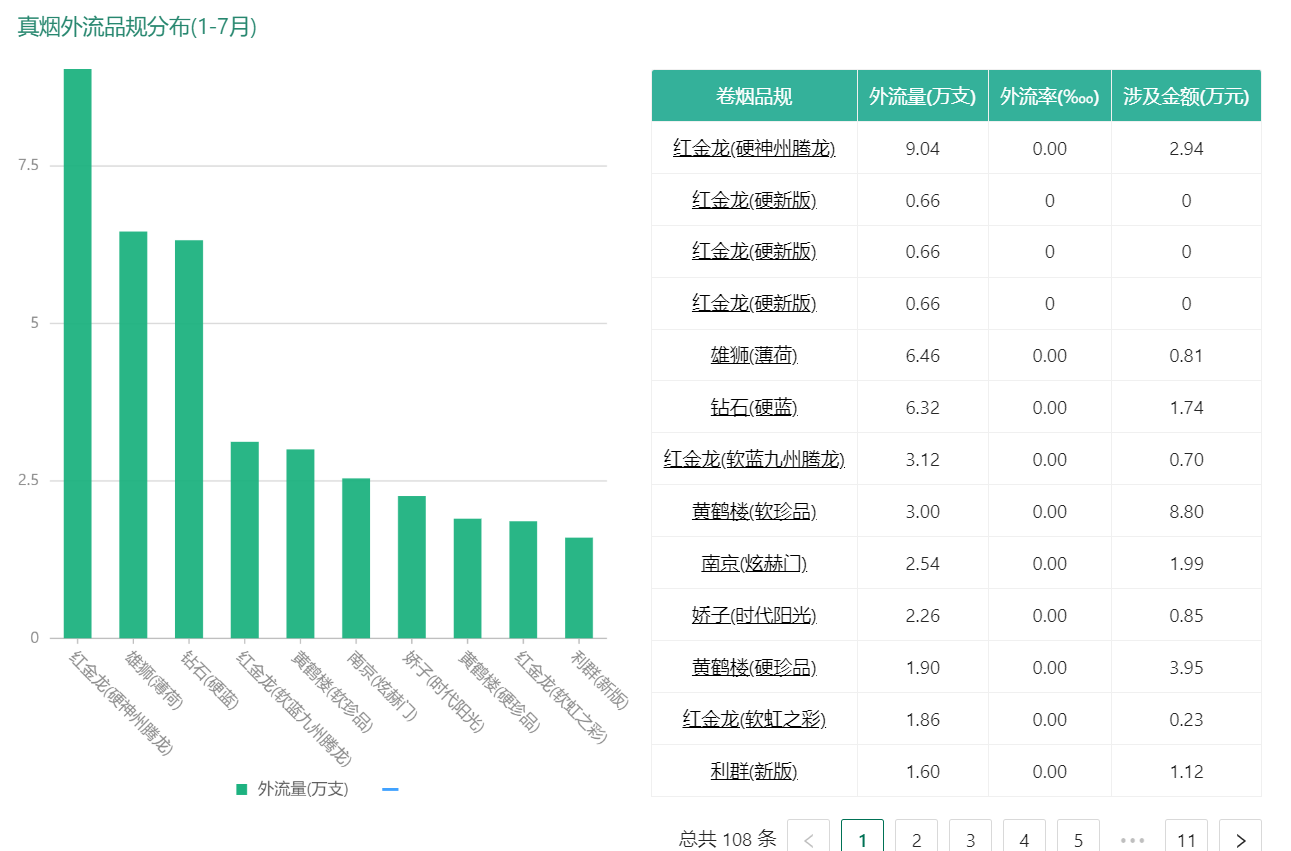Go to the previous page arrow
The image size is (1291, 851).
809,840
